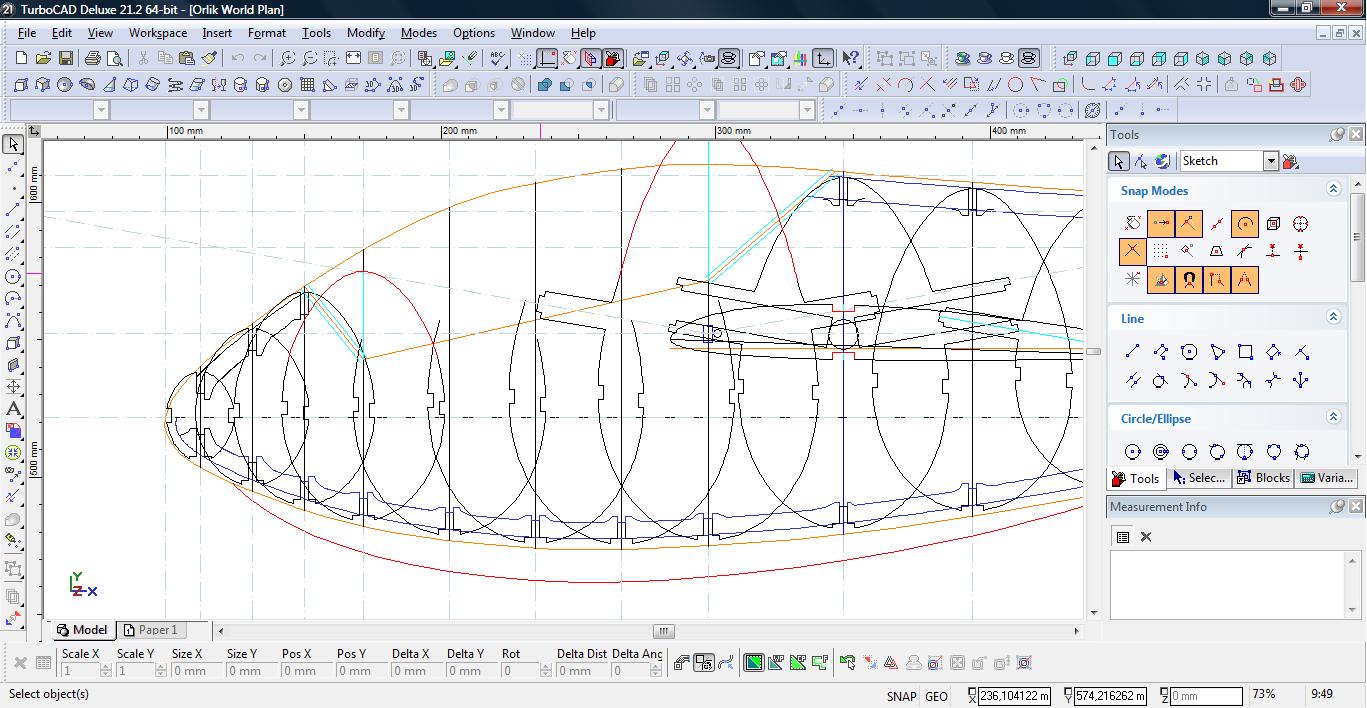Switch to the Blocks palette tab
This screenshot has height=708, width=1367.
[x=1264, y=478]
